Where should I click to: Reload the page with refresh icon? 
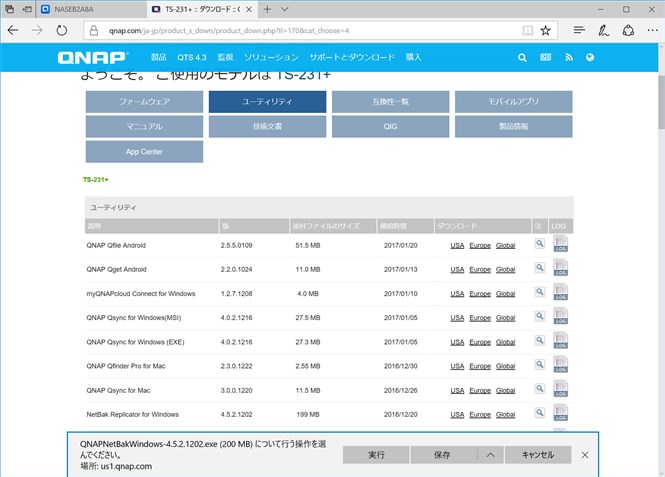pyautogui.click(x=62, y=30)
